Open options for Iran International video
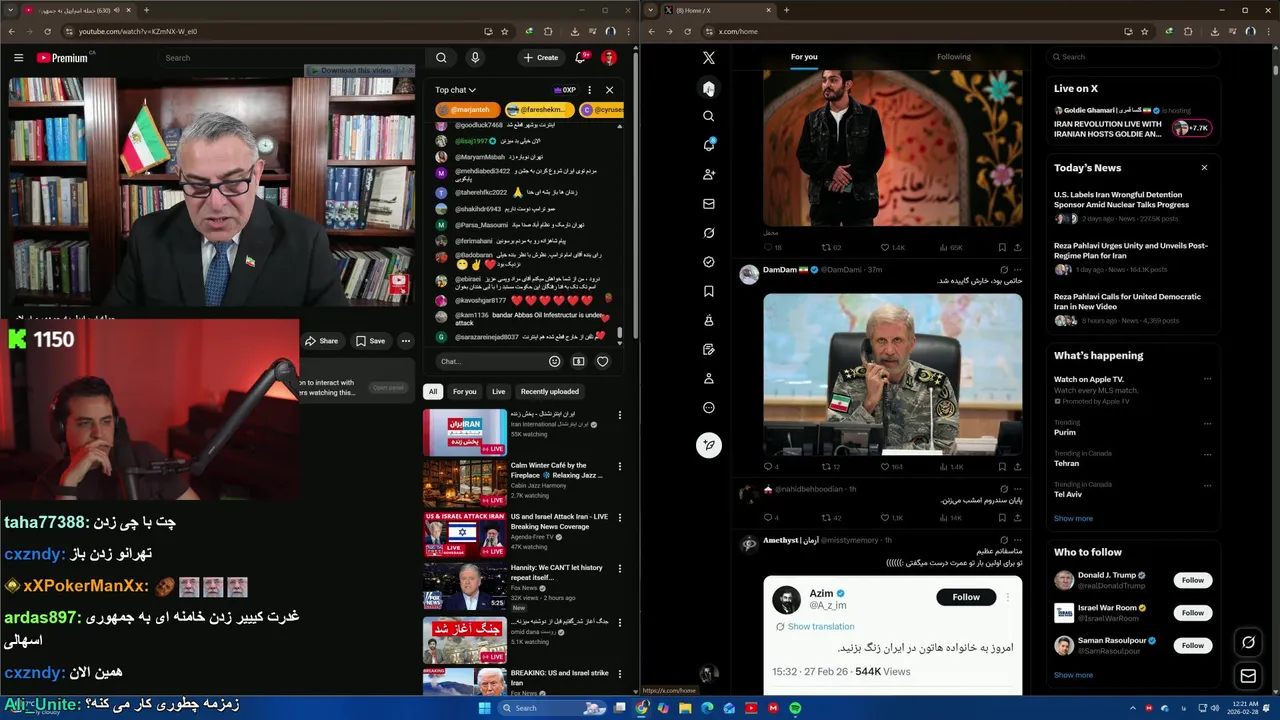1280x720 pixels. 619,415
